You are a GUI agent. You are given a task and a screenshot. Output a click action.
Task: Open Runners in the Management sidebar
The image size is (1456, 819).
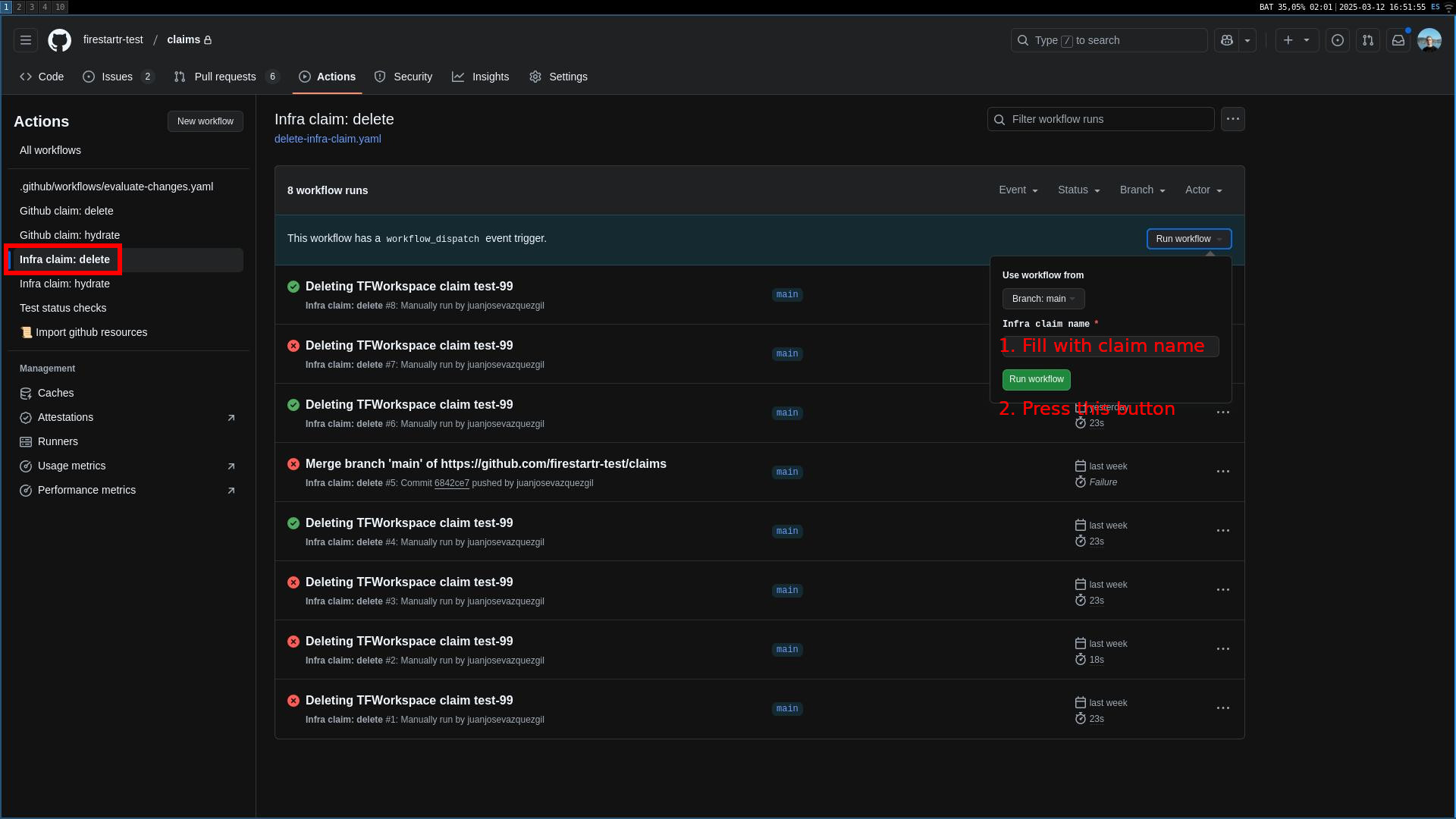[x=56, y=441]
